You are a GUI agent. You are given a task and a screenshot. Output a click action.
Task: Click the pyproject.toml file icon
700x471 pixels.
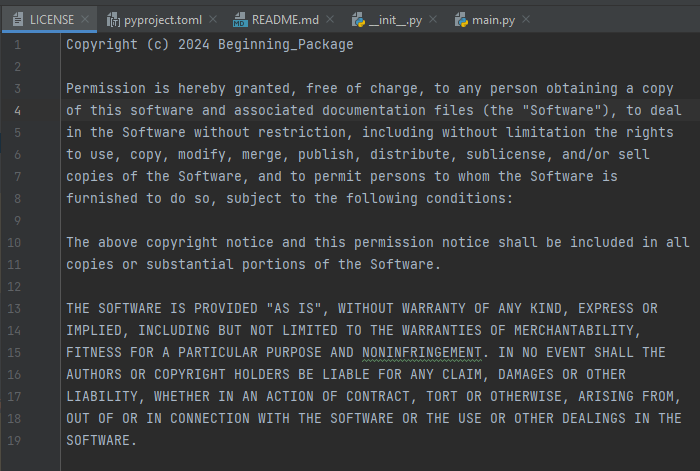113,20
